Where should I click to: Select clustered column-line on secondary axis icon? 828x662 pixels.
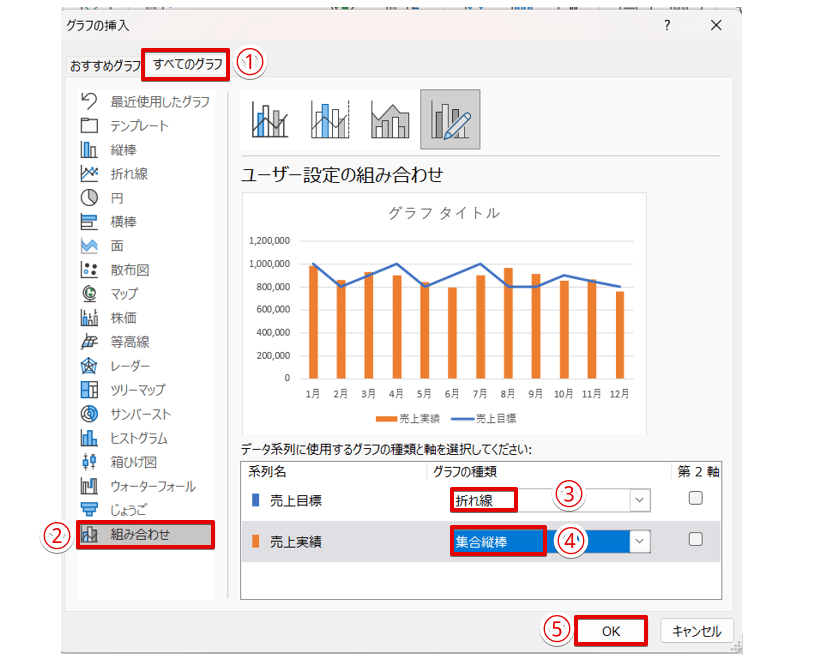tap(329, 120)
